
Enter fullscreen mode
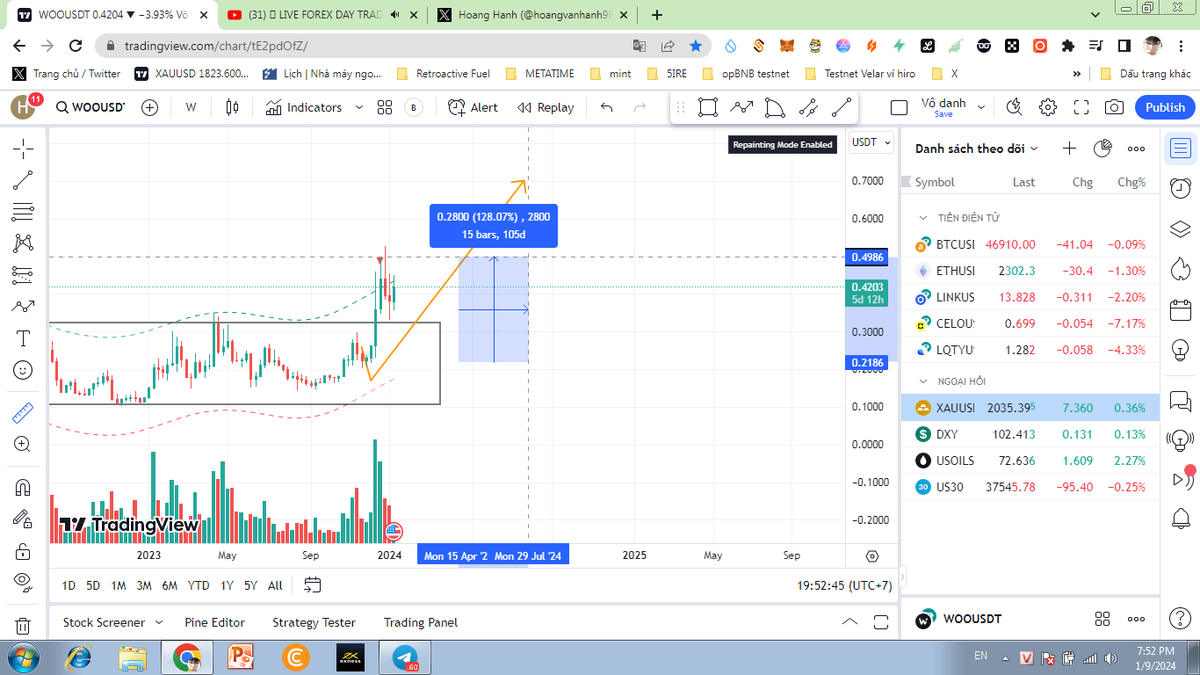coord(1081,107)
